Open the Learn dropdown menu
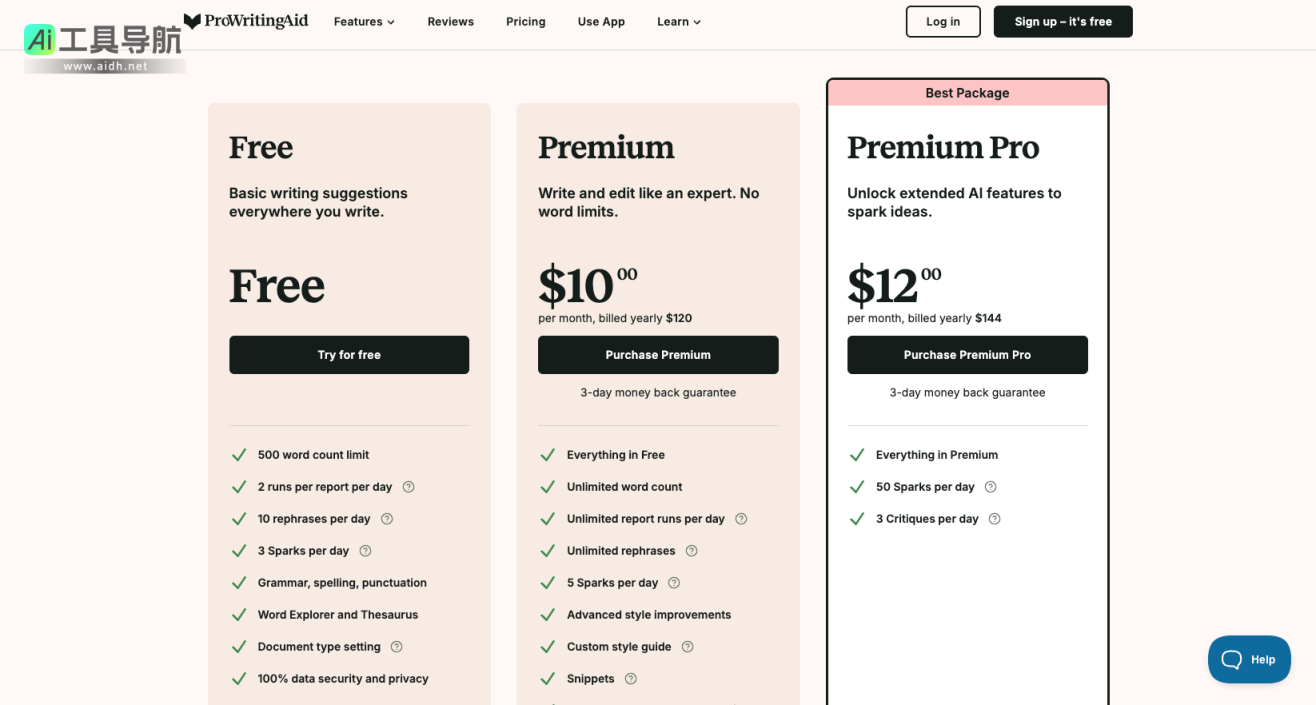This screenshot has width=1316, height=705. 678,21
